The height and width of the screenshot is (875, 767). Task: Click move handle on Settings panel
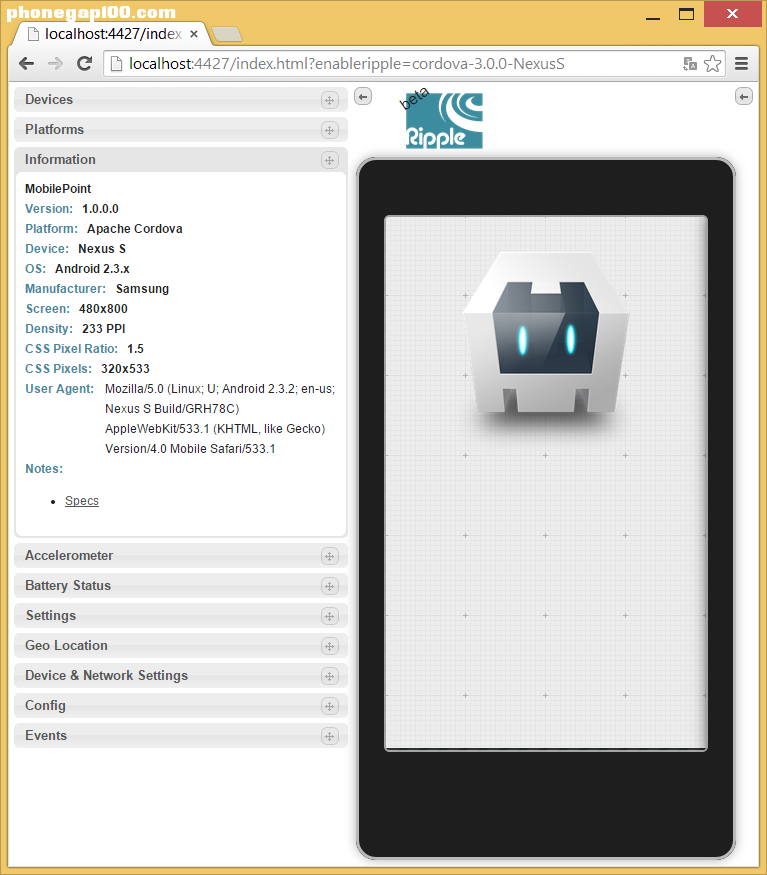pos(329,617)
